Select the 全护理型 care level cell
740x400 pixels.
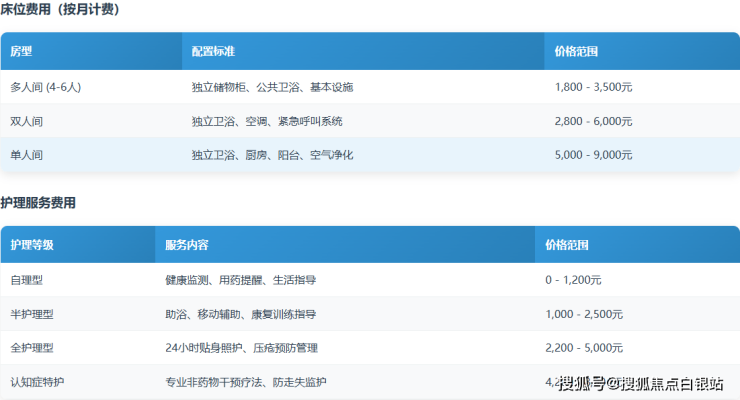pyautogui.click(x=32, y=348)
